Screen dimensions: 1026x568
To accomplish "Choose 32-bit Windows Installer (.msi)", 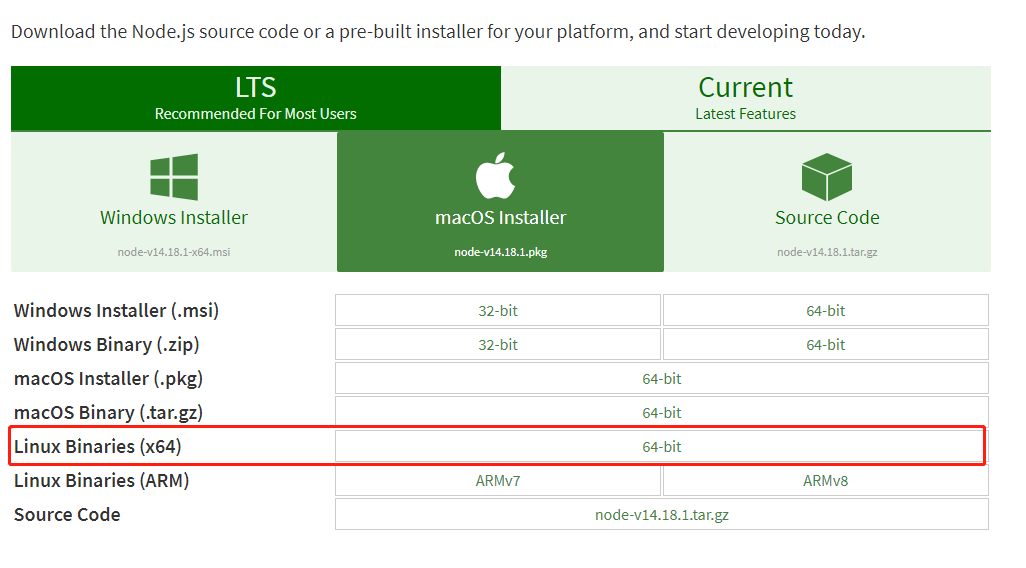I will tap(498, 310).
